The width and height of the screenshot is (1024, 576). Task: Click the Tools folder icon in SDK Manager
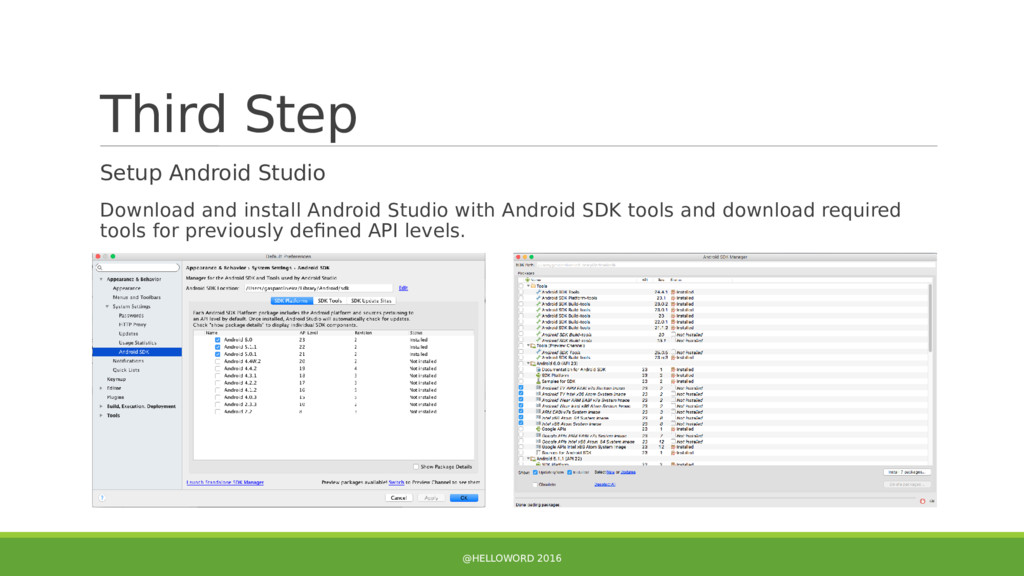tap(534, 286)
